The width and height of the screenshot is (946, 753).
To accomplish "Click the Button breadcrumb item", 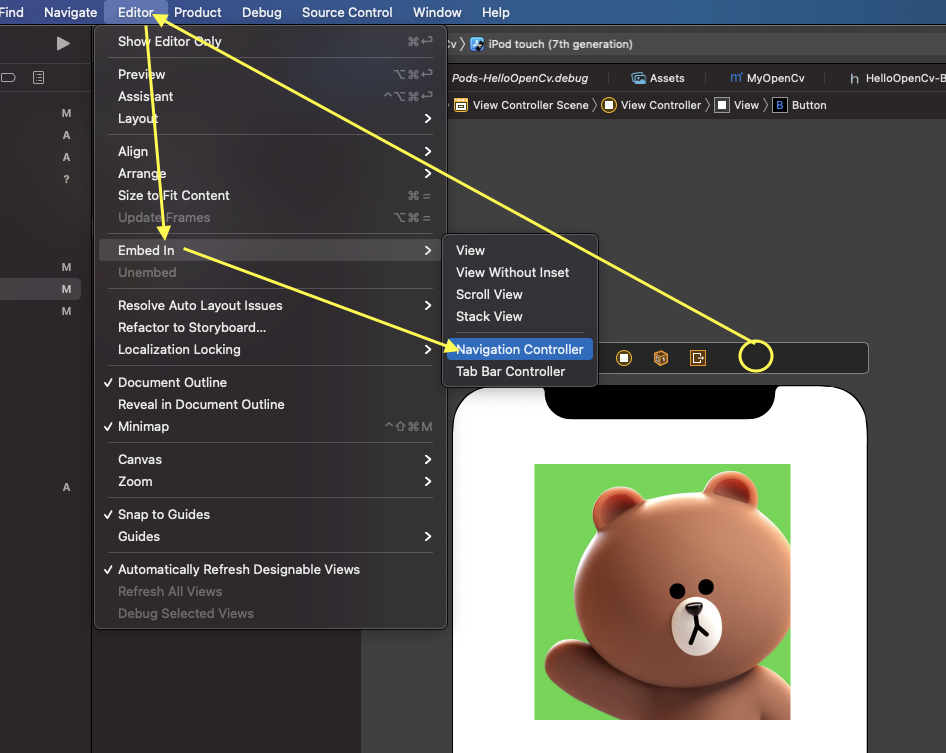I will pos(799,105).
